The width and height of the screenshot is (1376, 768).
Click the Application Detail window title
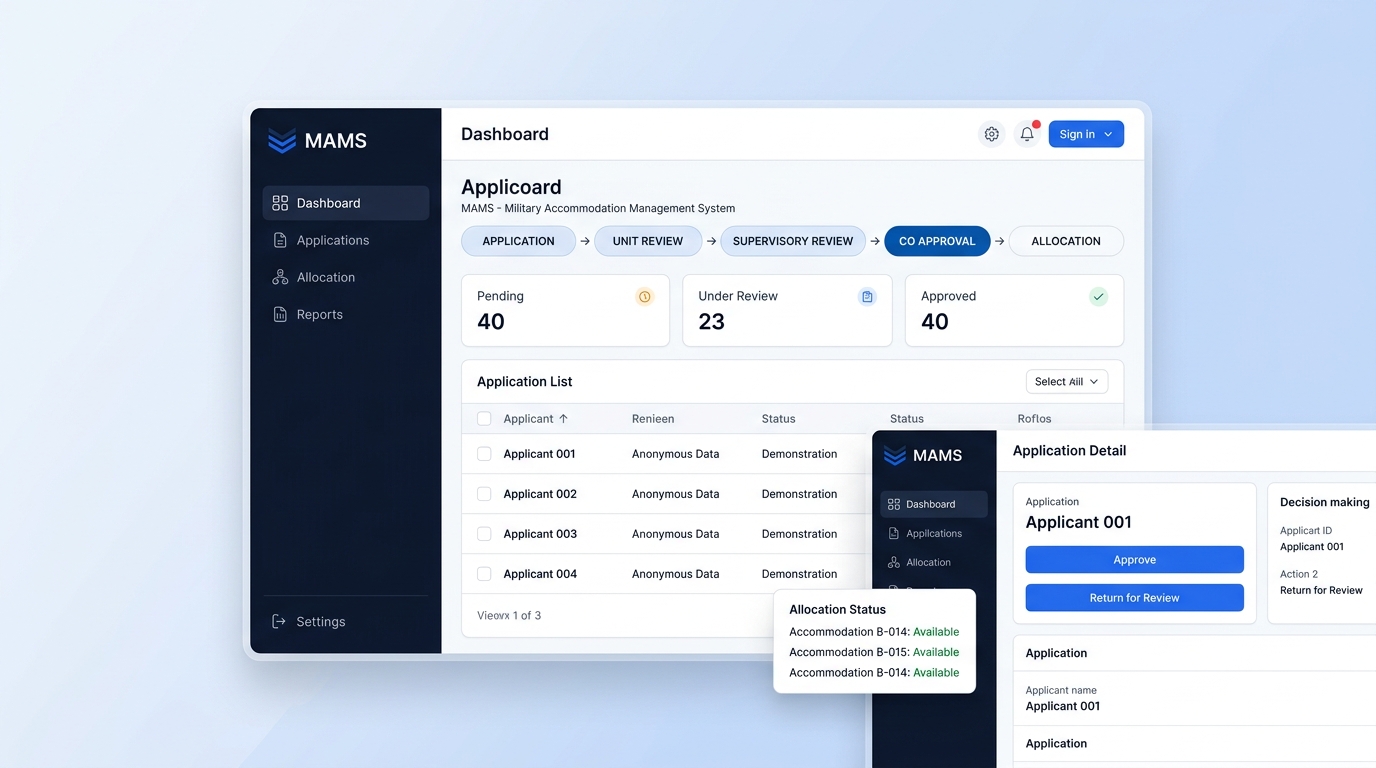click(1069, 451)
